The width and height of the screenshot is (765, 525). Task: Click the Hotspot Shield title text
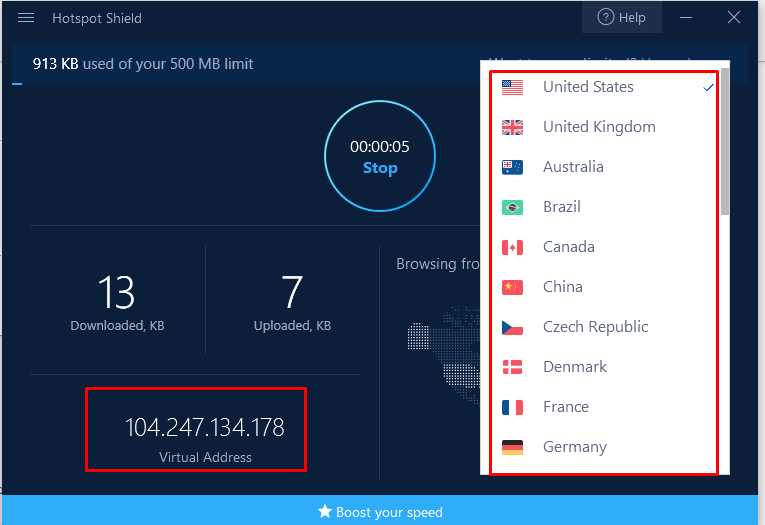point(97,19)
